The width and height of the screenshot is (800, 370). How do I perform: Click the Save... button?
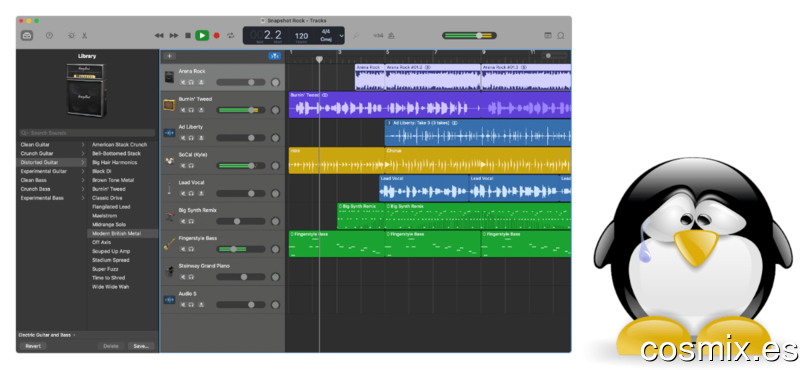(141, 346)
